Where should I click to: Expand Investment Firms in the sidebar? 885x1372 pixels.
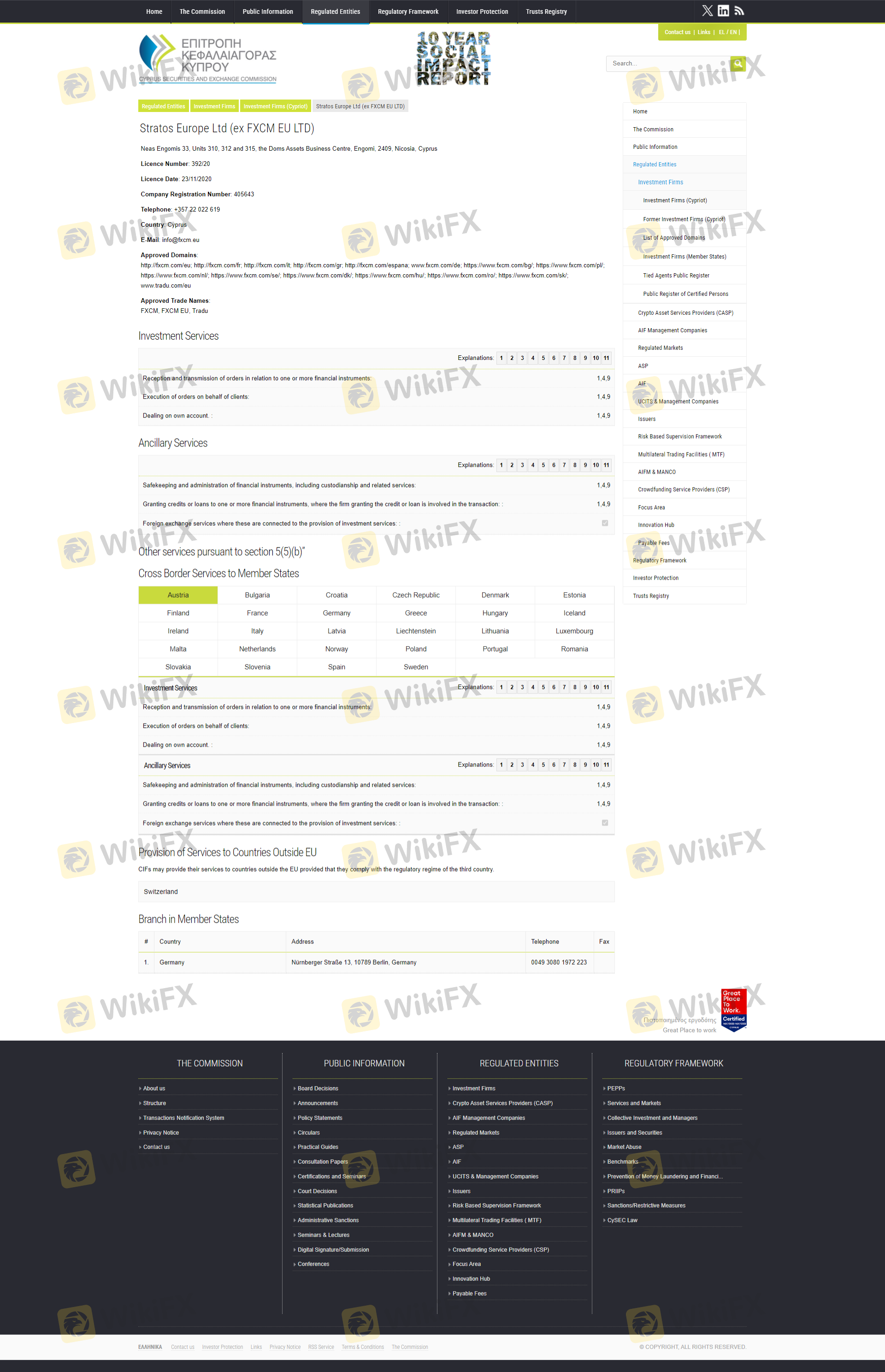pyautogui.click(x=661, y=182)
